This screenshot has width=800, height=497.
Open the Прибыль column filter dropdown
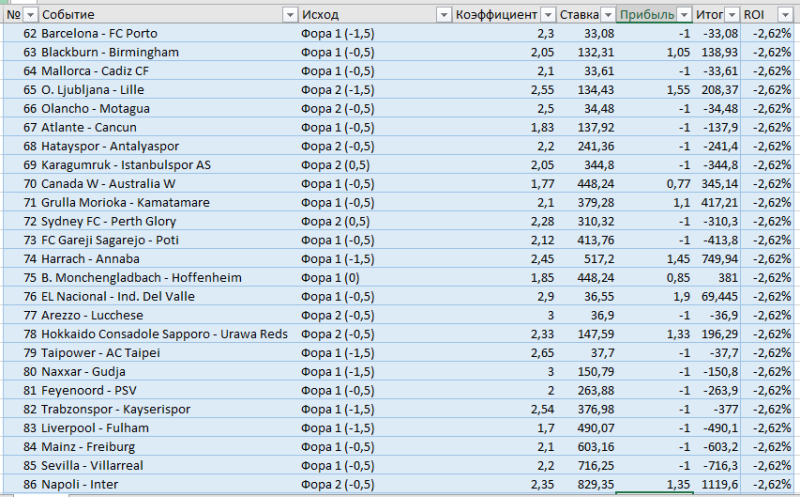coord(684,15)
